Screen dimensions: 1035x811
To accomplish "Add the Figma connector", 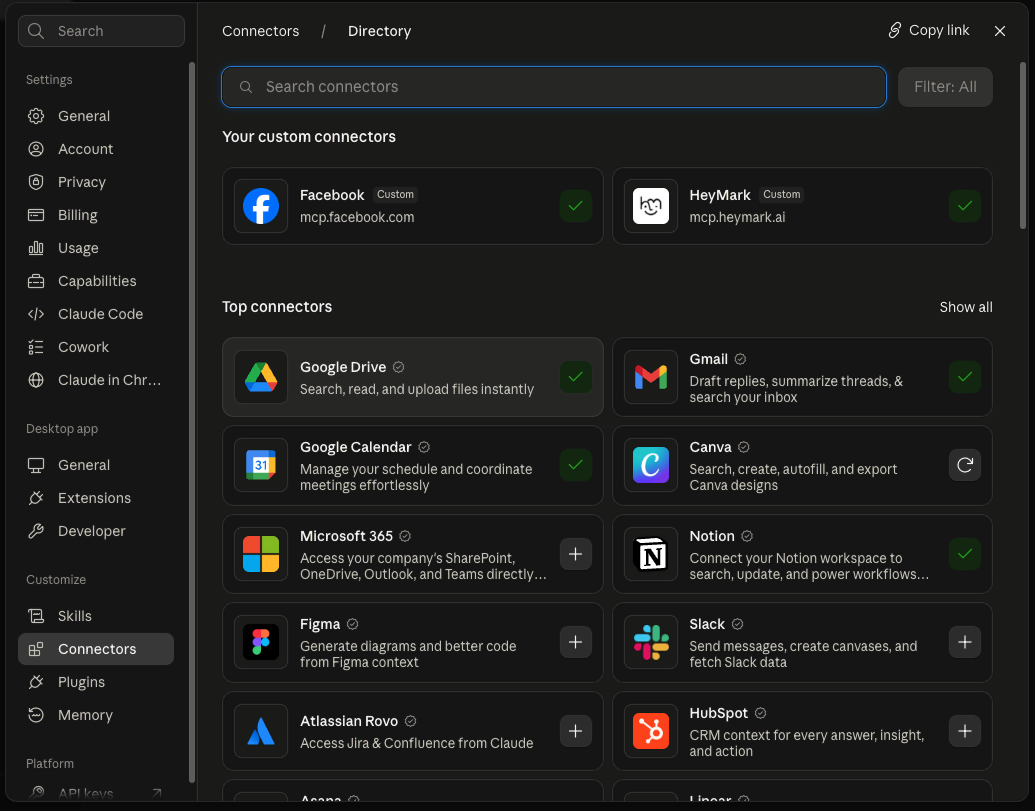I will click(x=576, y=642).
